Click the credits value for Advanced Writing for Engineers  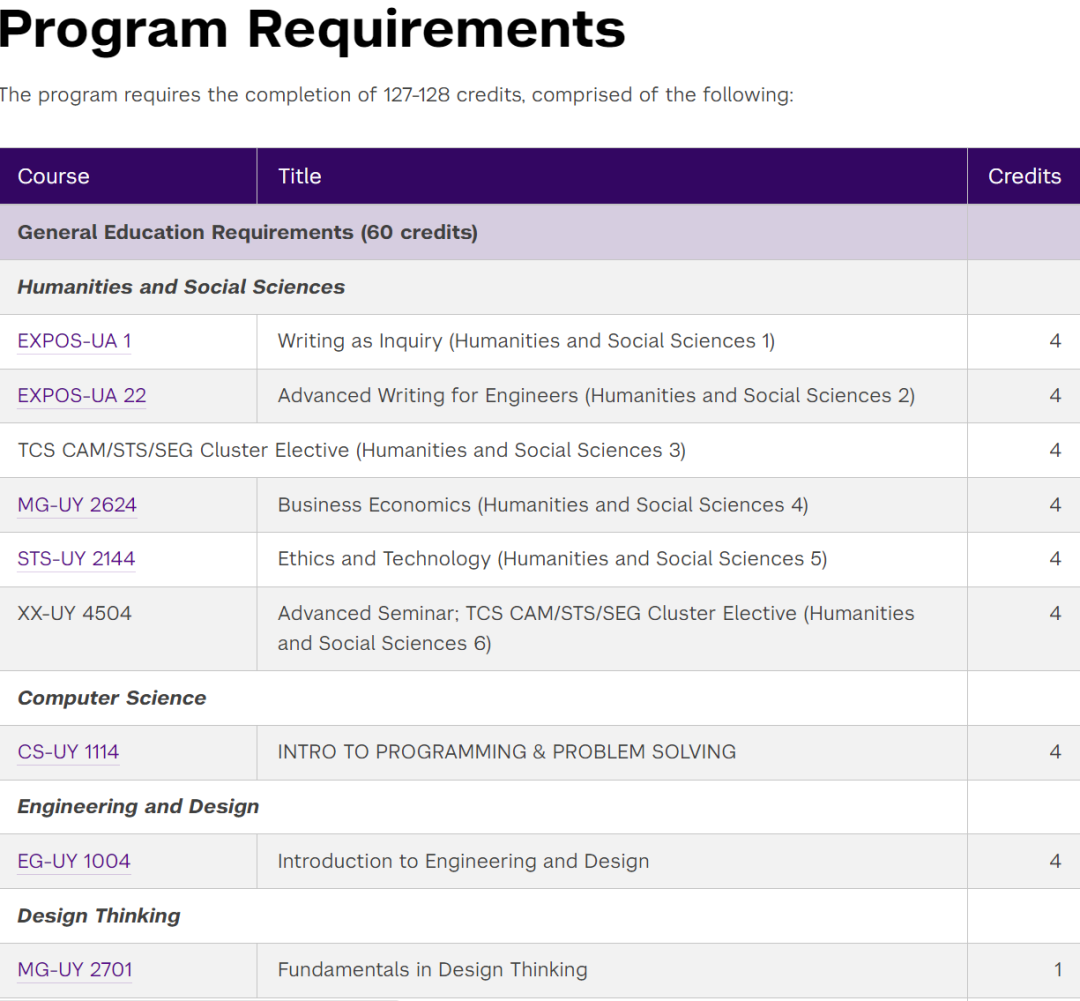click(1055, 395)
